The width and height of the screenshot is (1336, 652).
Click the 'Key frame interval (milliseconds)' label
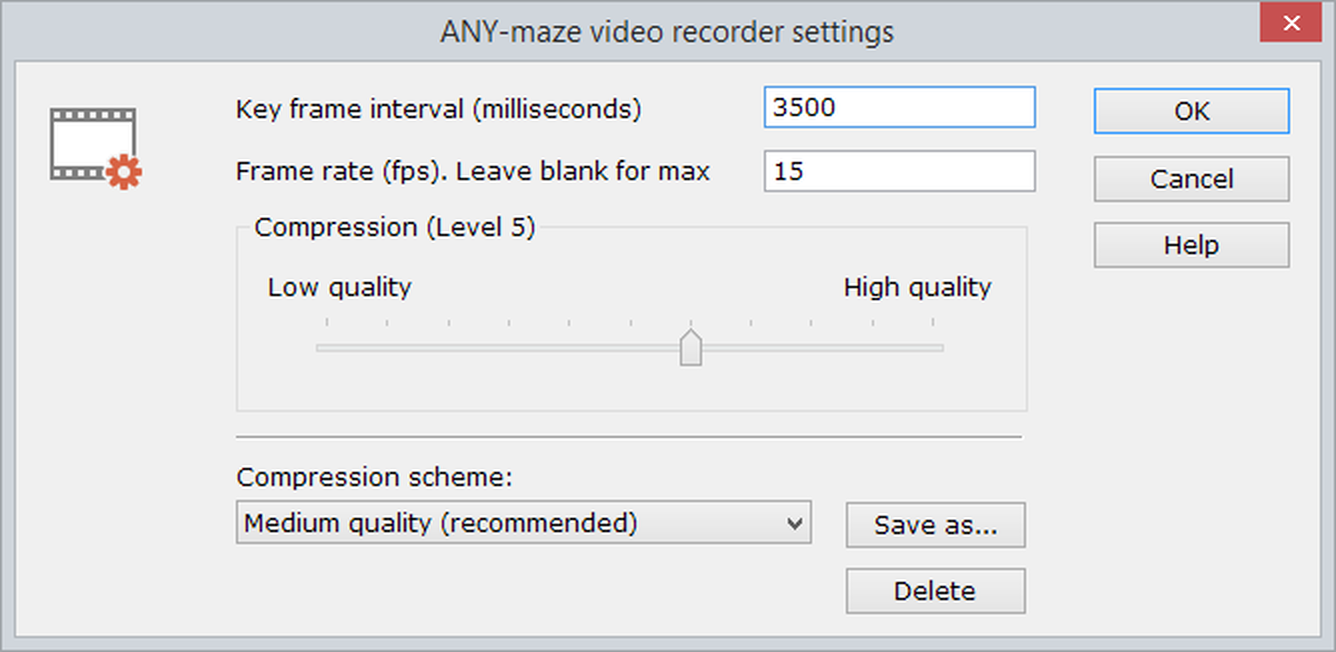pos(438,109)
